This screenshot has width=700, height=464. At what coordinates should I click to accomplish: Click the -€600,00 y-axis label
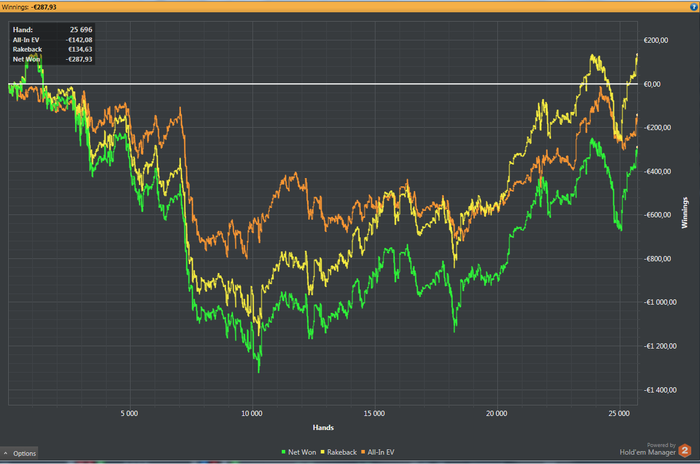657,215
